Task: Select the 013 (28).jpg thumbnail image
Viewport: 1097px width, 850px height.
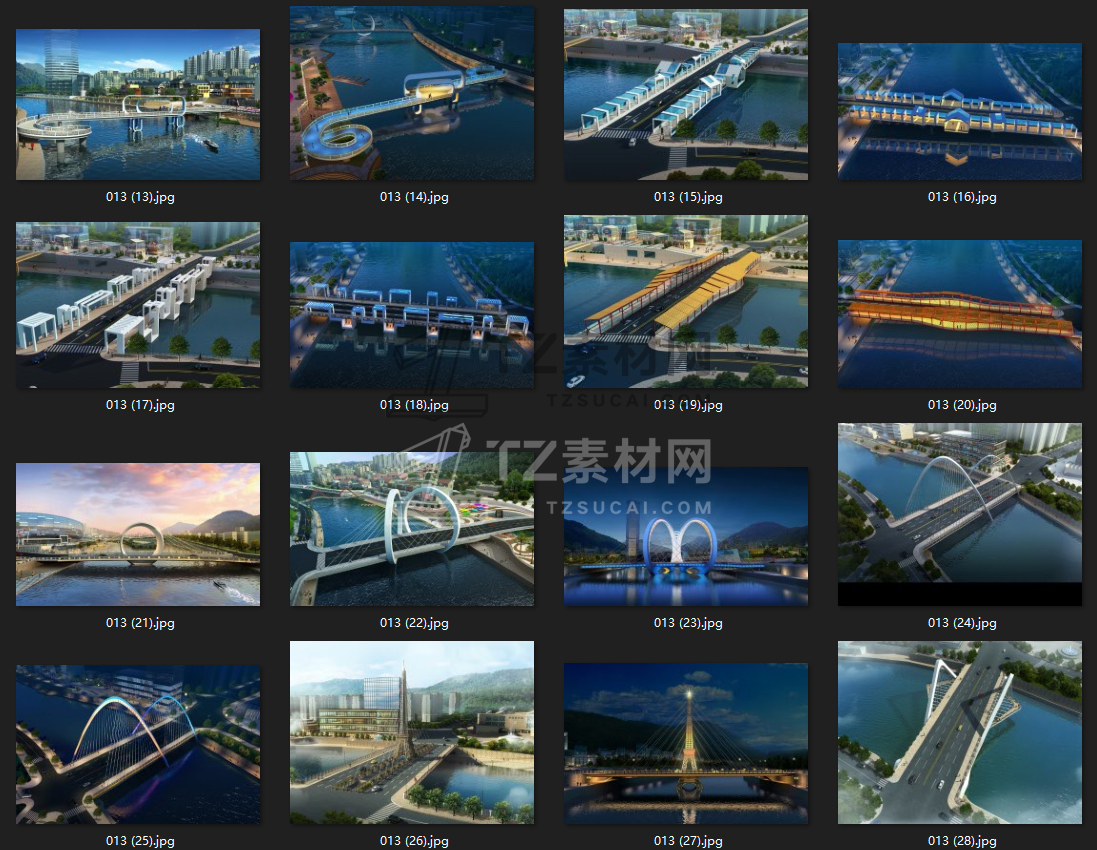Action: tap(960, 732)
